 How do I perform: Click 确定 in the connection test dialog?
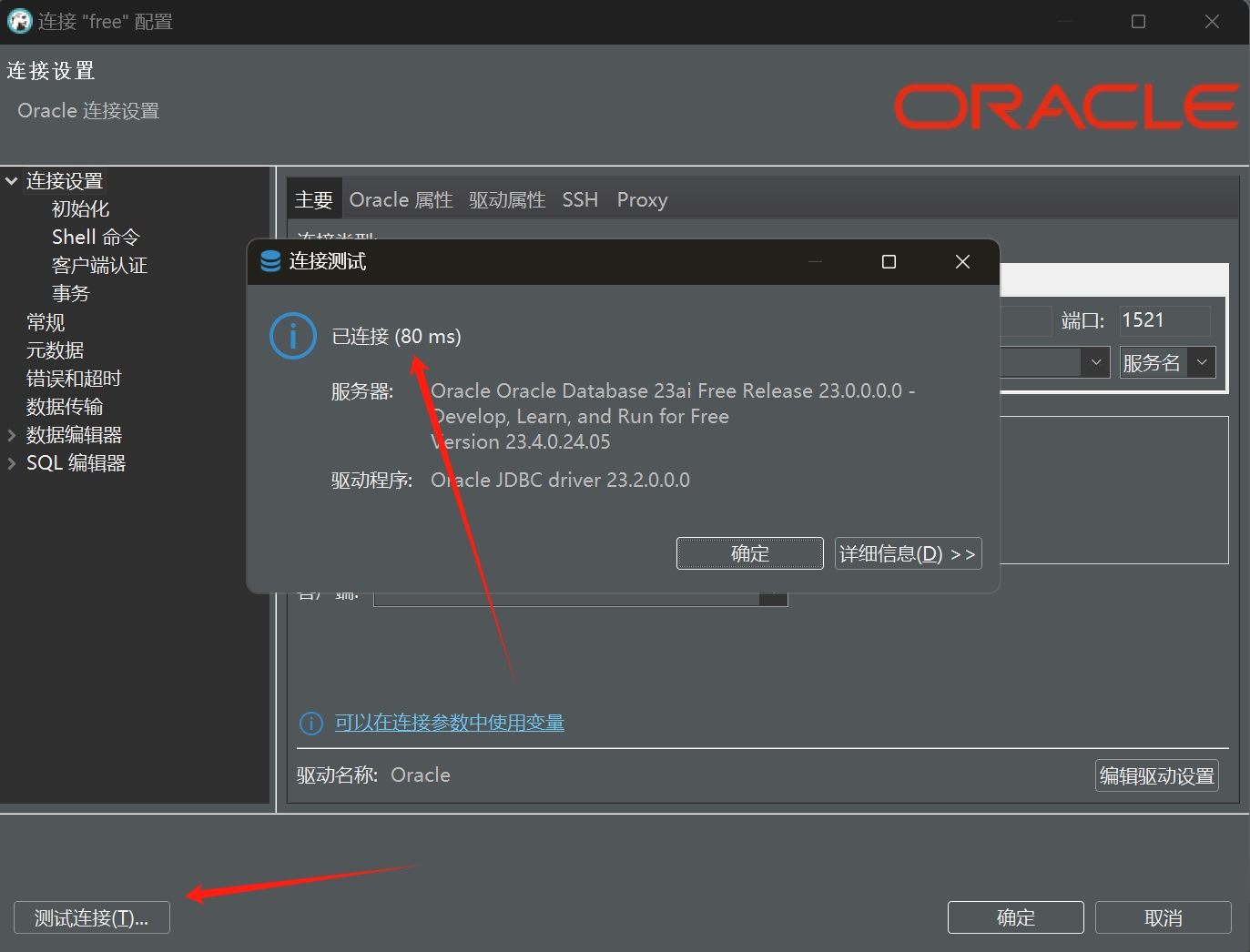pyautogui.click(x=749, y=553)
